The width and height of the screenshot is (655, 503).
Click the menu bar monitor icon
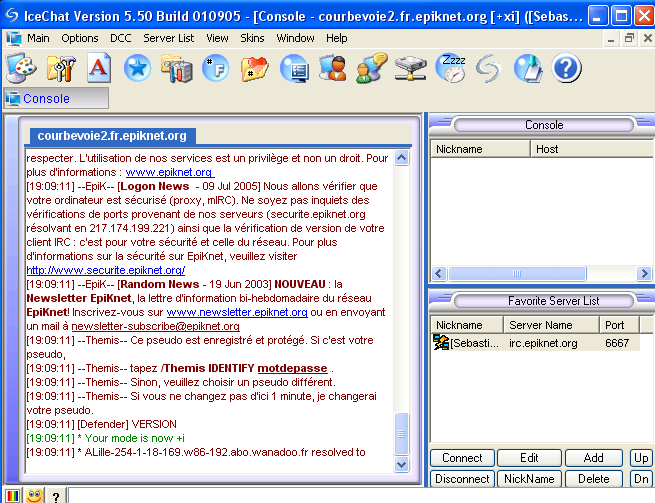13,38
